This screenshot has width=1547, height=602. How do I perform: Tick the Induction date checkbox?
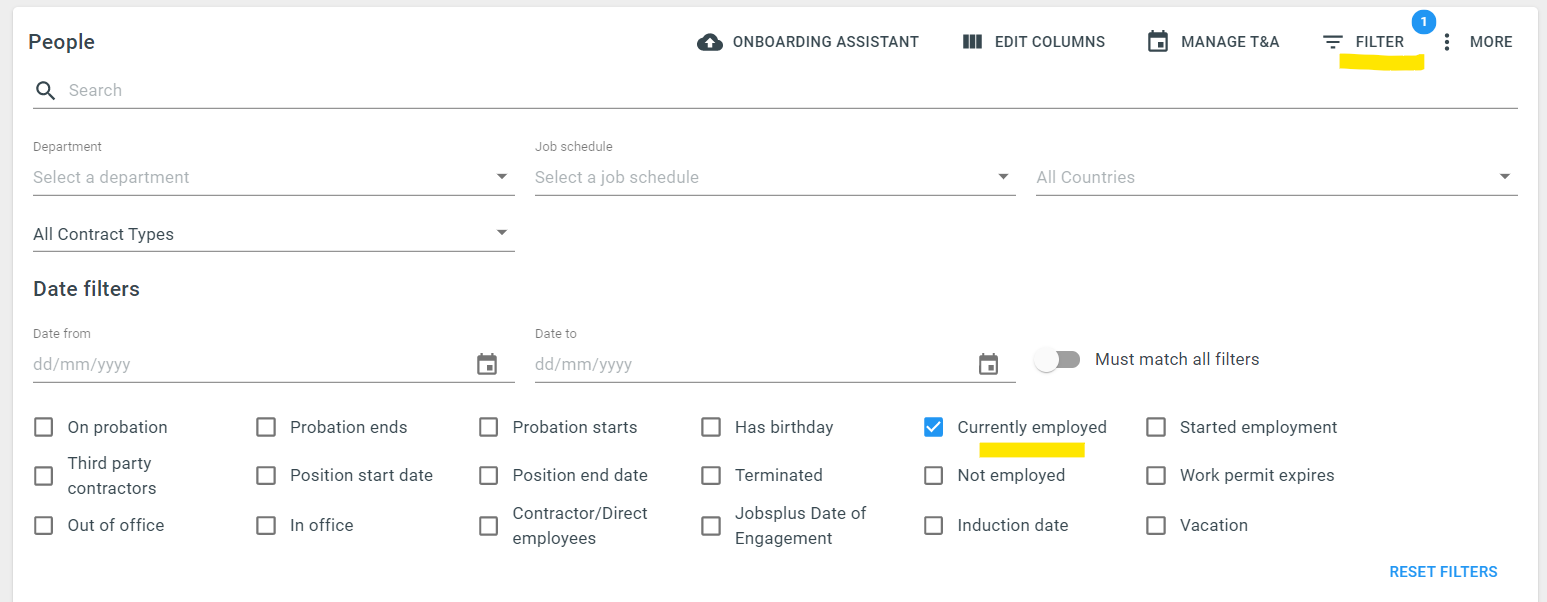click(x=933, y=525)
